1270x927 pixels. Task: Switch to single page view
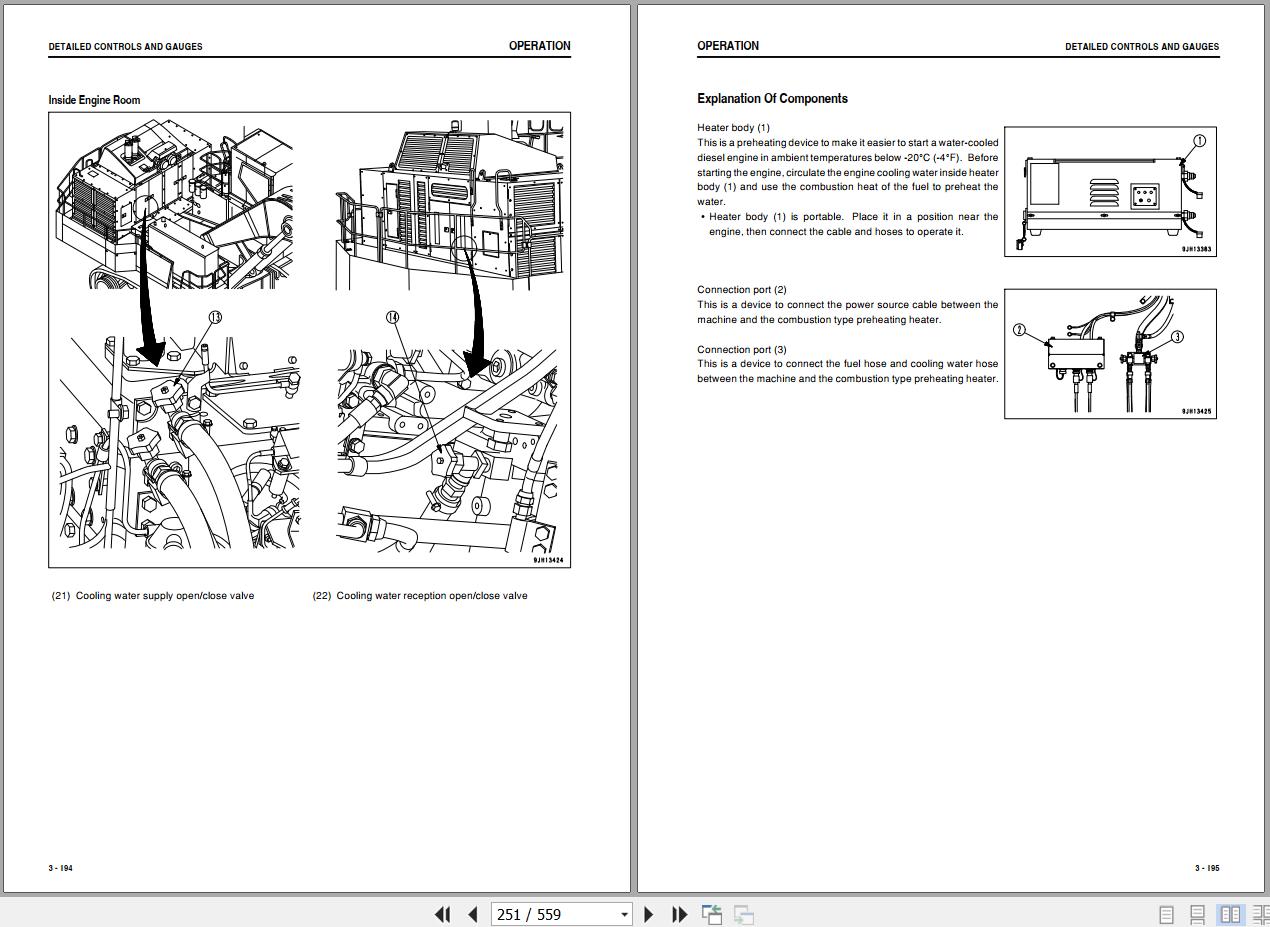pyautogui.click(x=1166, y=914)
